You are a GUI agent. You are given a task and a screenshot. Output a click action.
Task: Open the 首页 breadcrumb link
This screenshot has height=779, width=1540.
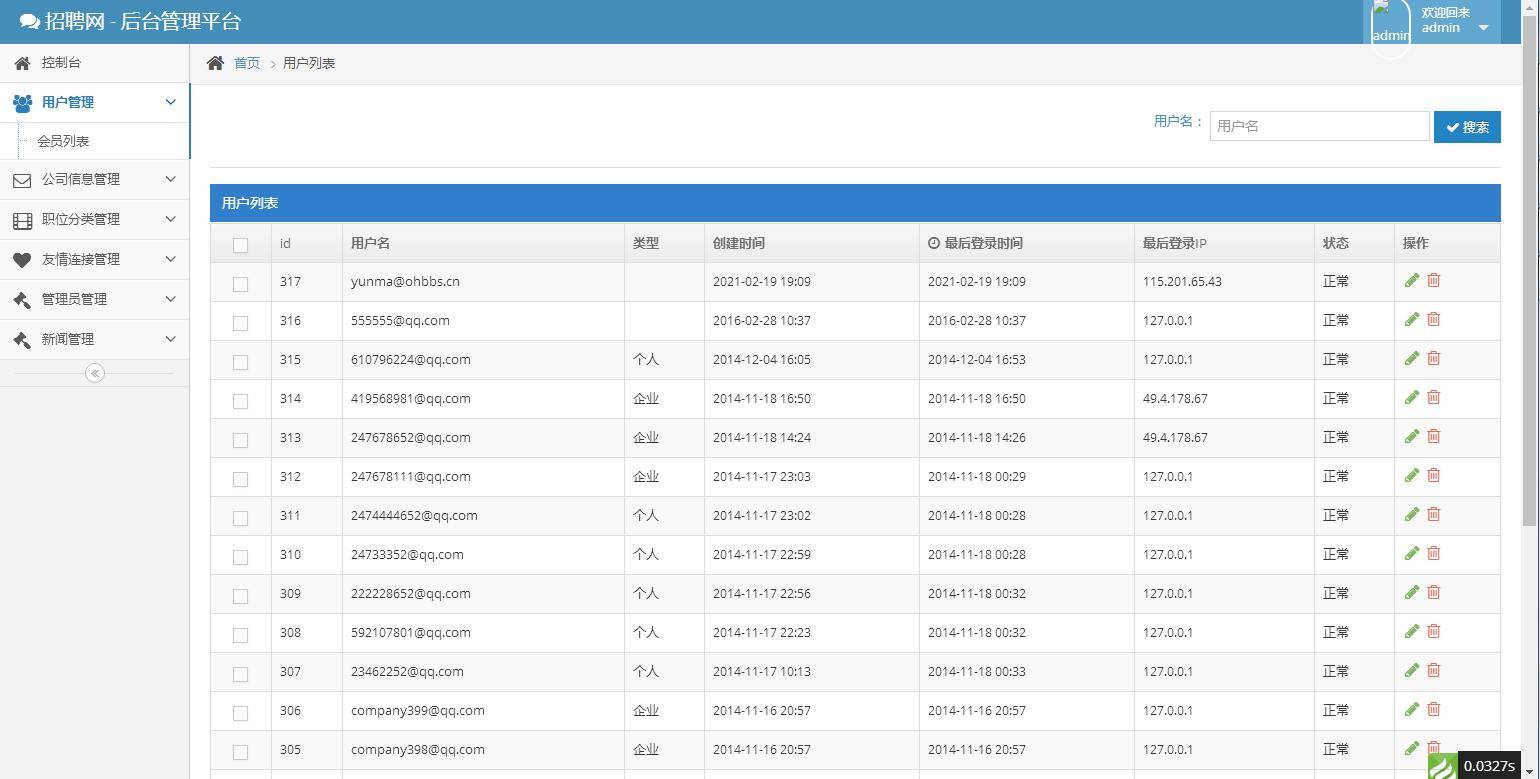click(247, 62)
